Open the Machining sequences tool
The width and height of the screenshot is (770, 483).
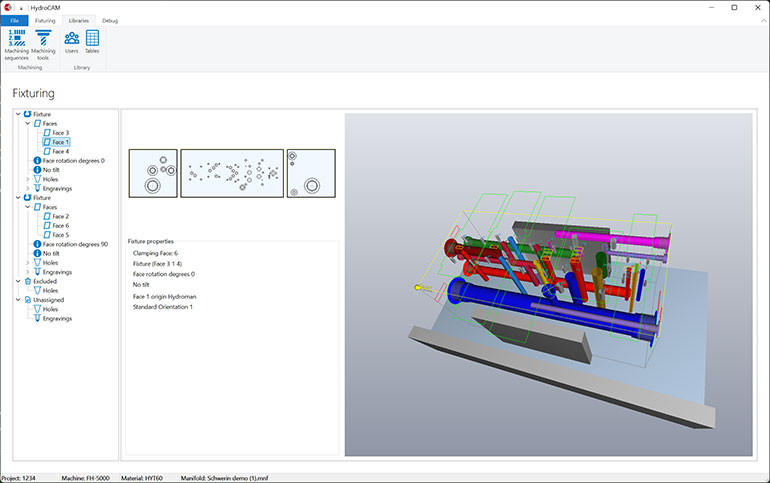coord(17,44)
